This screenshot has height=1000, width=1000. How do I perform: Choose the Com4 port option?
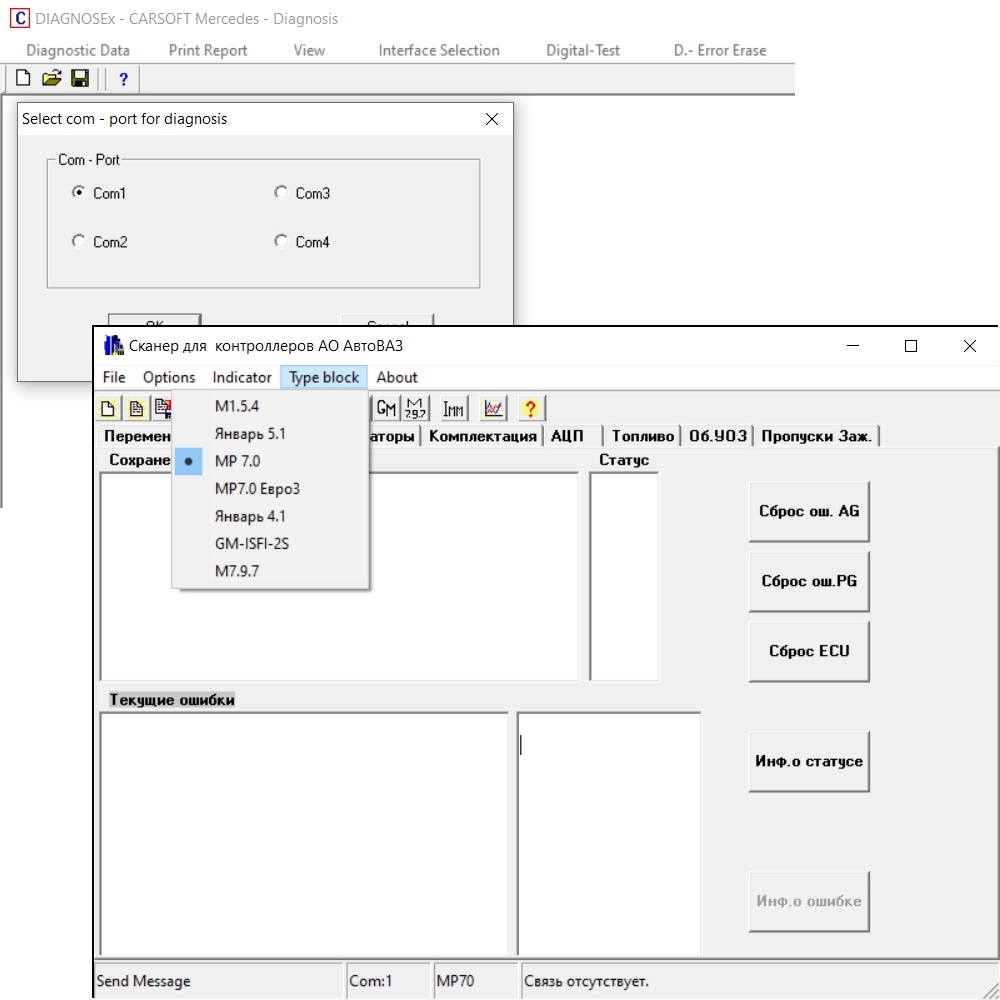281,241
